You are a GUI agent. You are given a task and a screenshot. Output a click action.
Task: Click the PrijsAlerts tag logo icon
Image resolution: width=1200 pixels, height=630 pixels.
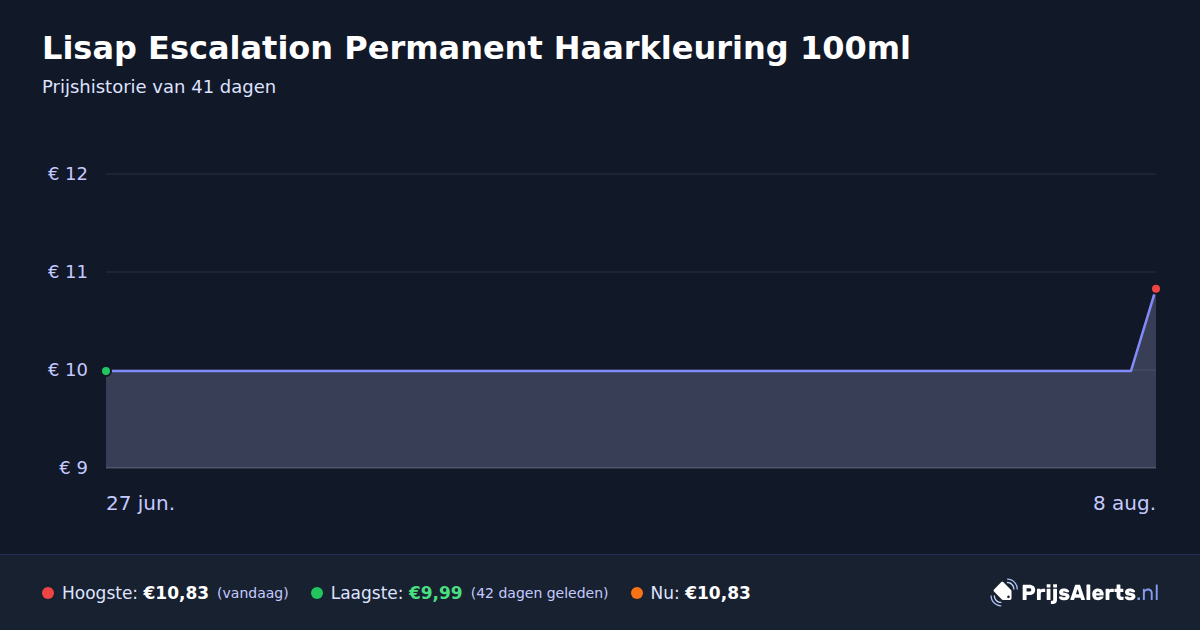[1003, 593]
